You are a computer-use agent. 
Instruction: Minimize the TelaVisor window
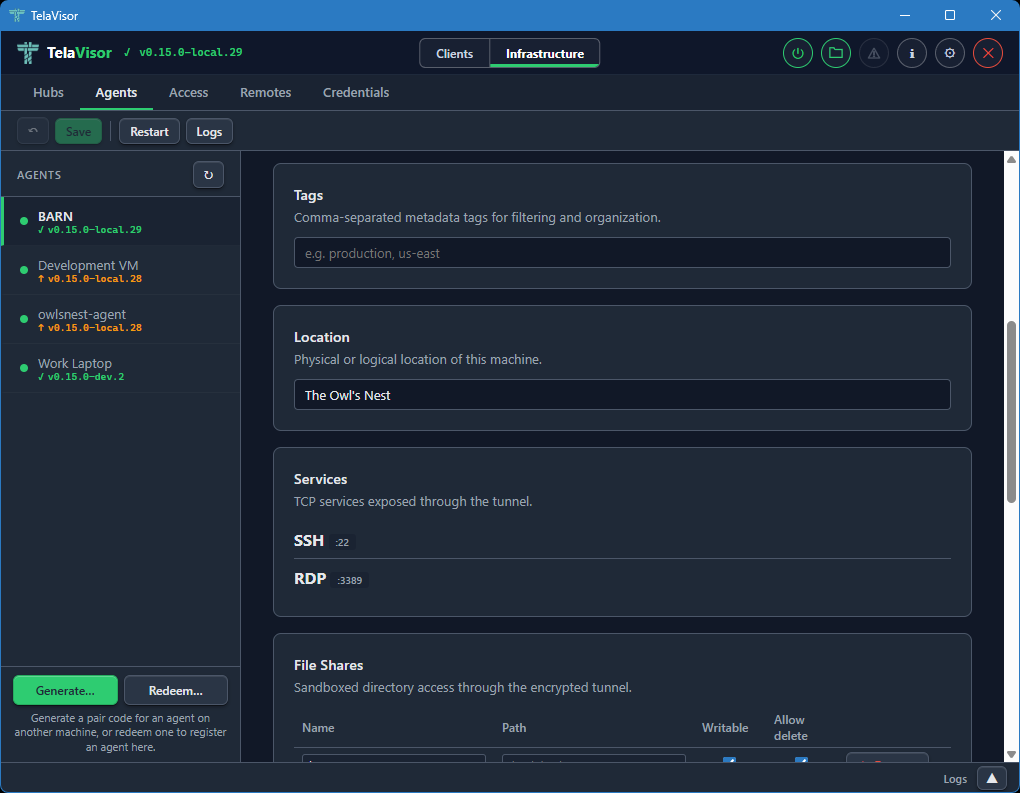tap(904, 15)
